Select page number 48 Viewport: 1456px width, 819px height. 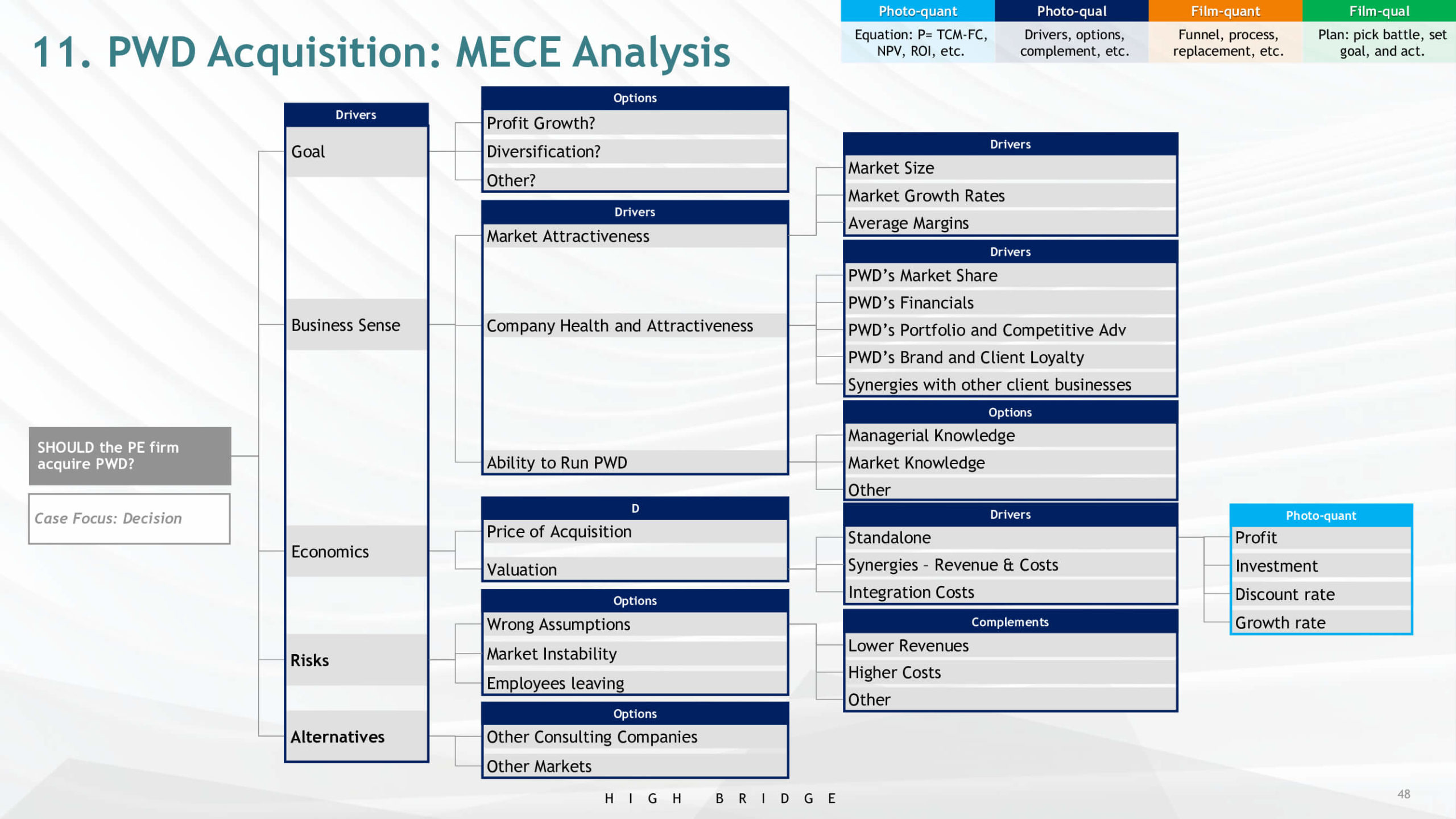(1404, 794)
